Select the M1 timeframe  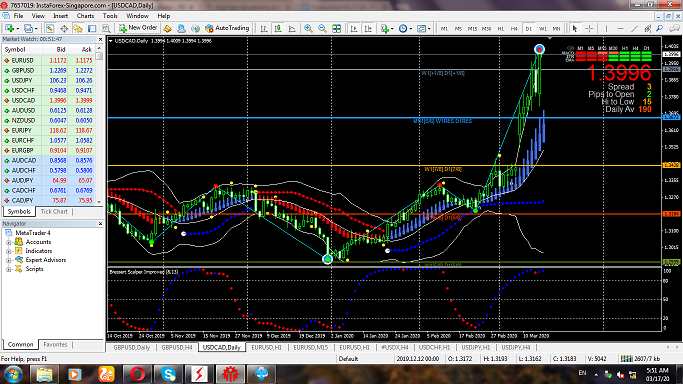(x=444, y=28)
